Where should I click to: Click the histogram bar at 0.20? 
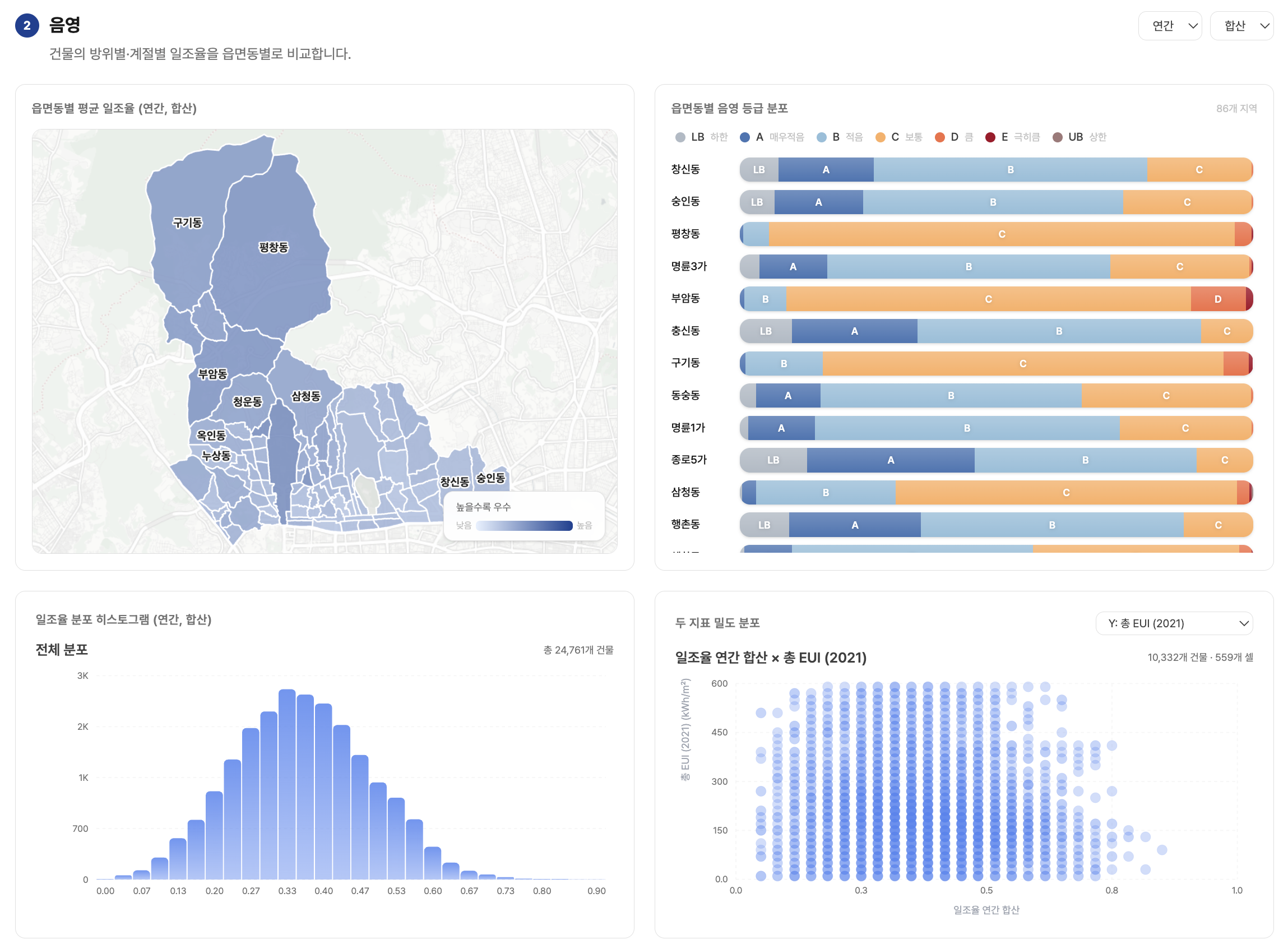214,835
